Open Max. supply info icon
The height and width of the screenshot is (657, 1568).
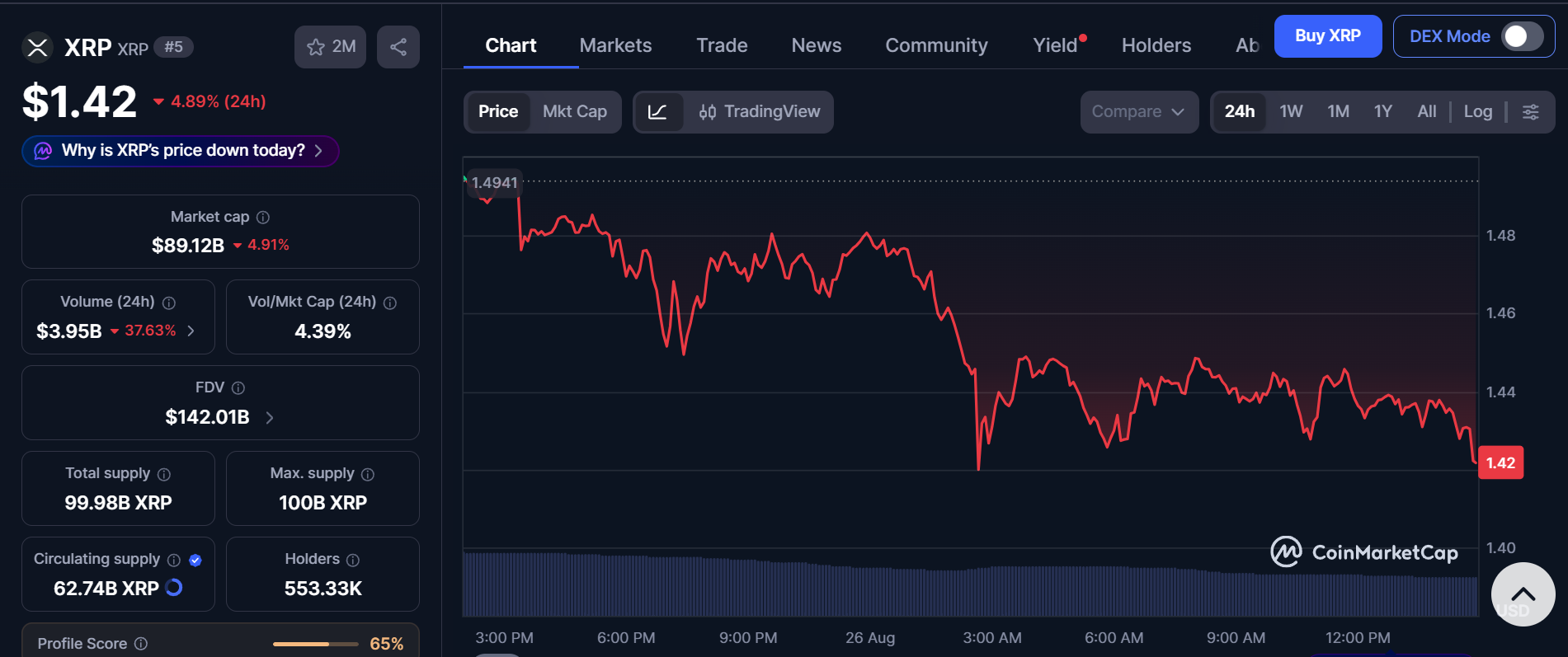pos(368,474)
